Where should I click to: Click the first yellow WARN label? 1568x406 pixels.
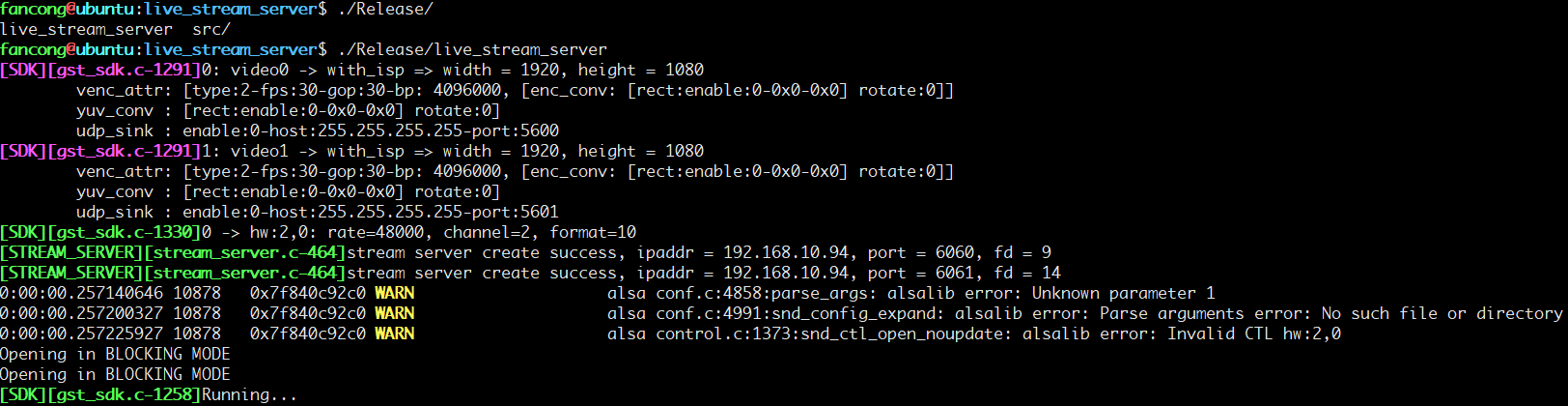pos(394,294)
